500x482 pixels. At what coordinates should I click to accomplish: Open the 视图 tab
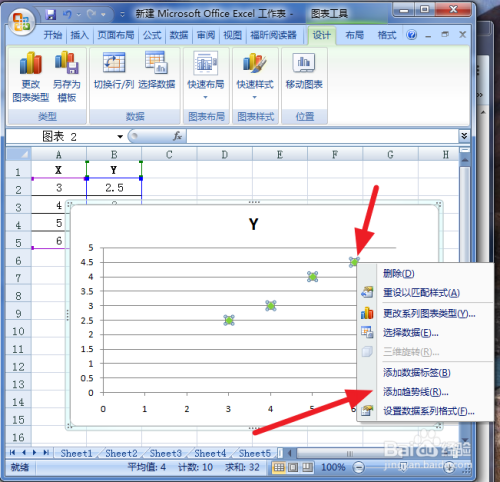232,35
